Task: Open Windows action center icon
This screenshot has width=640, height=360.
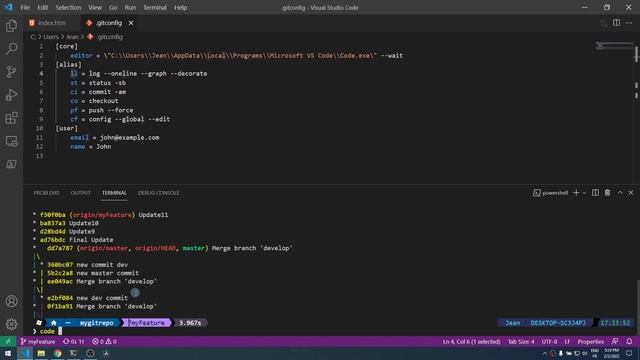Action: point(629,353)
